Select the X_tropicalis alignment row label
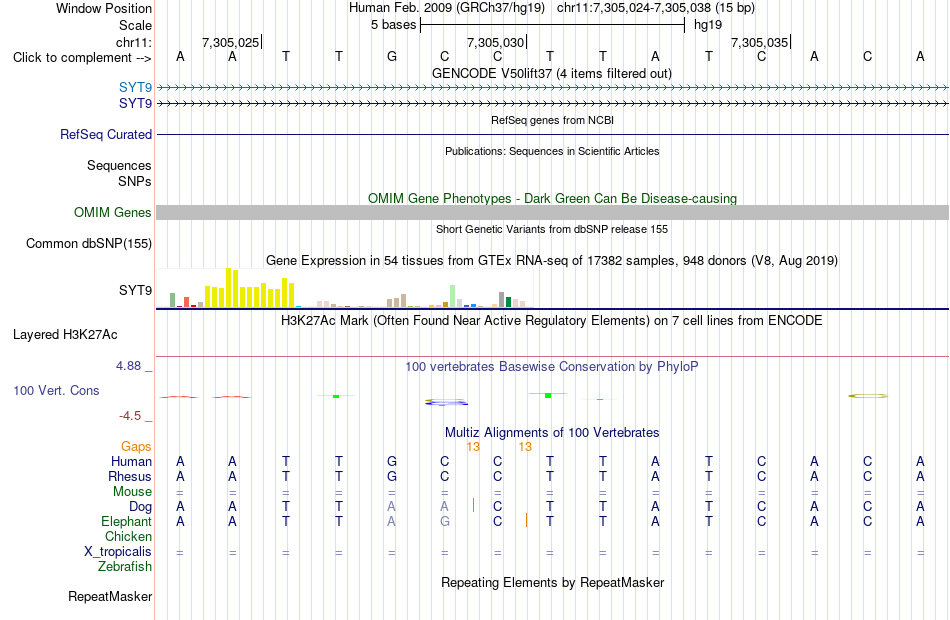Screen dimensions: 950x620 [118, 552]
